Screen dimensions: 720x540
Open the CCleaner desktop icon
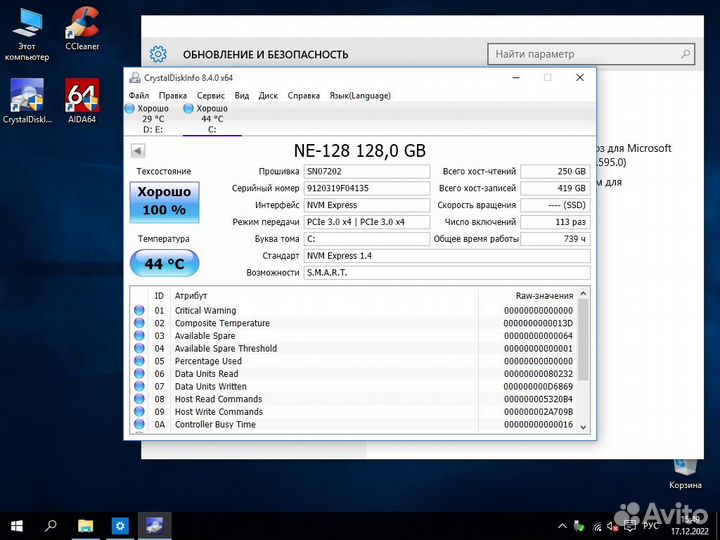82,24
